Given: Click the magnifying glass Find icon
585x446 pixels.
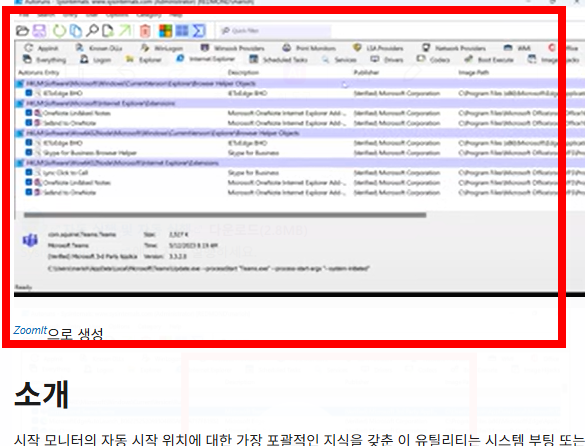Looking at the screenshot, I should click(92, 31).
